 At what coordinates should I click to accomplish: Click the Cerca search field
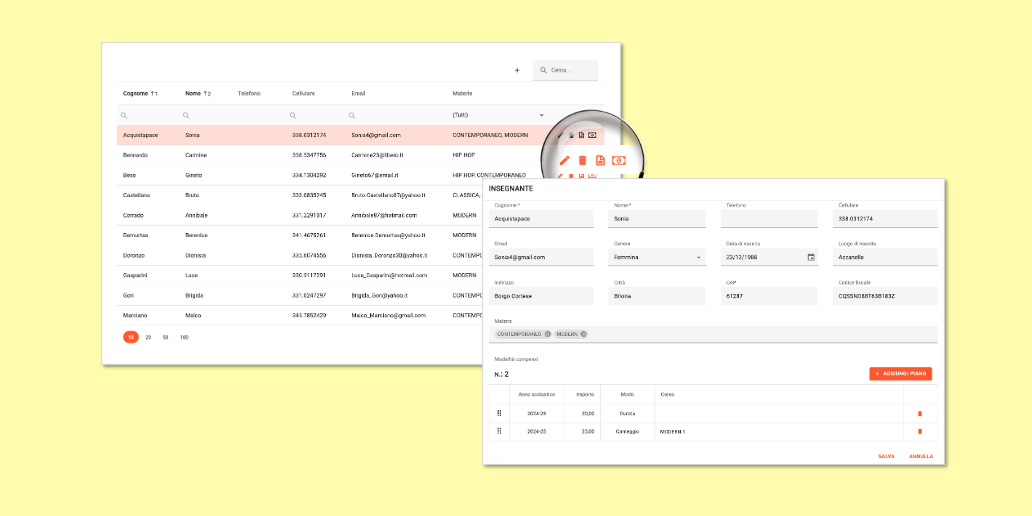[x=572, y=70]
